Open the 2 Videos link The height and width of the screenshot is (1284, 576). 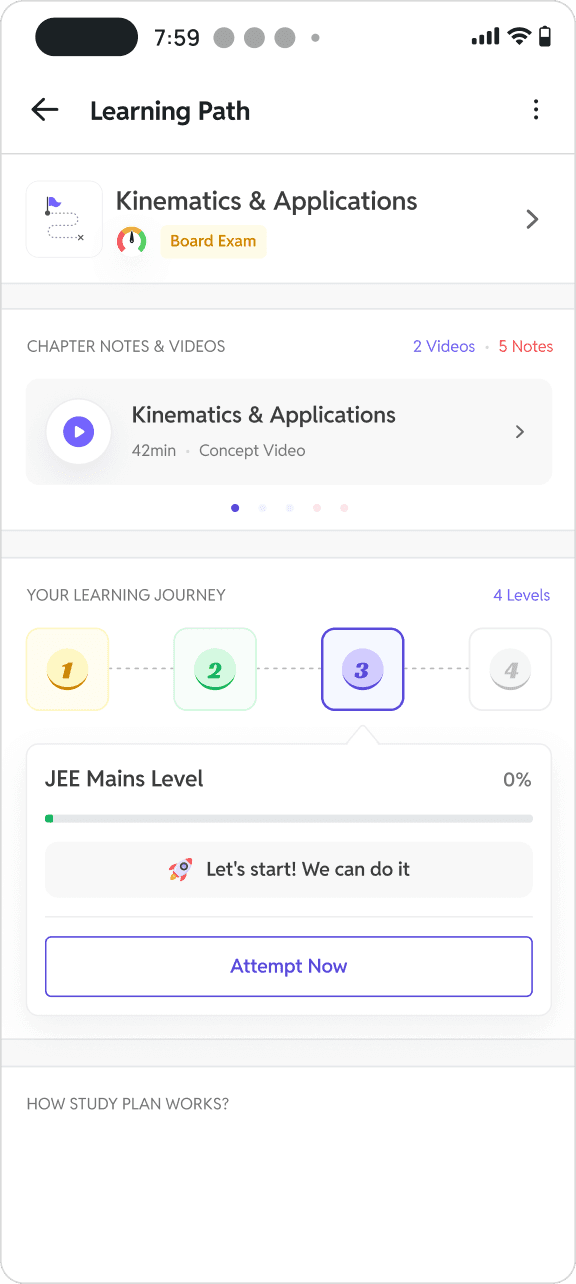pyautogui.click(x=444, y=346)
